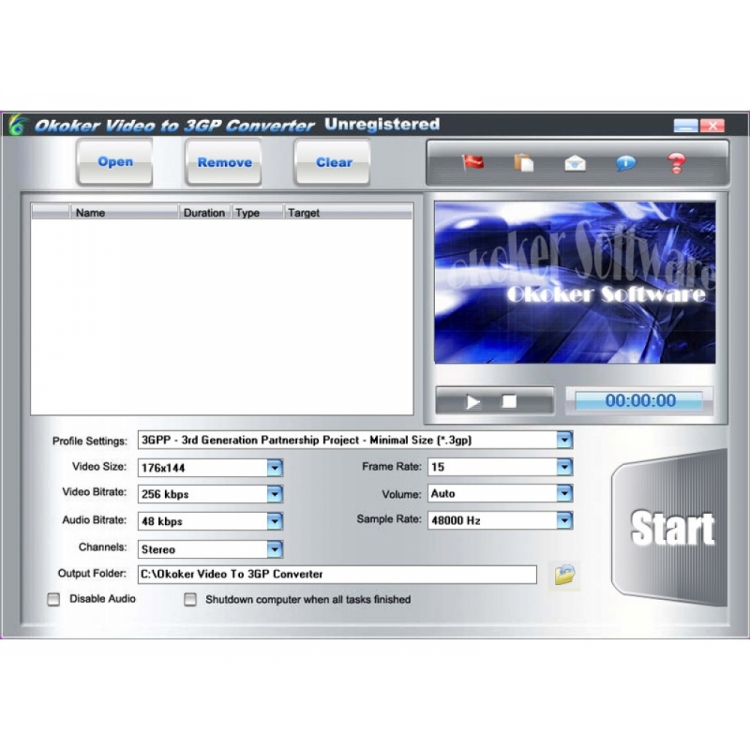Click the blue info speech bubble icon

tap(626, 163)
